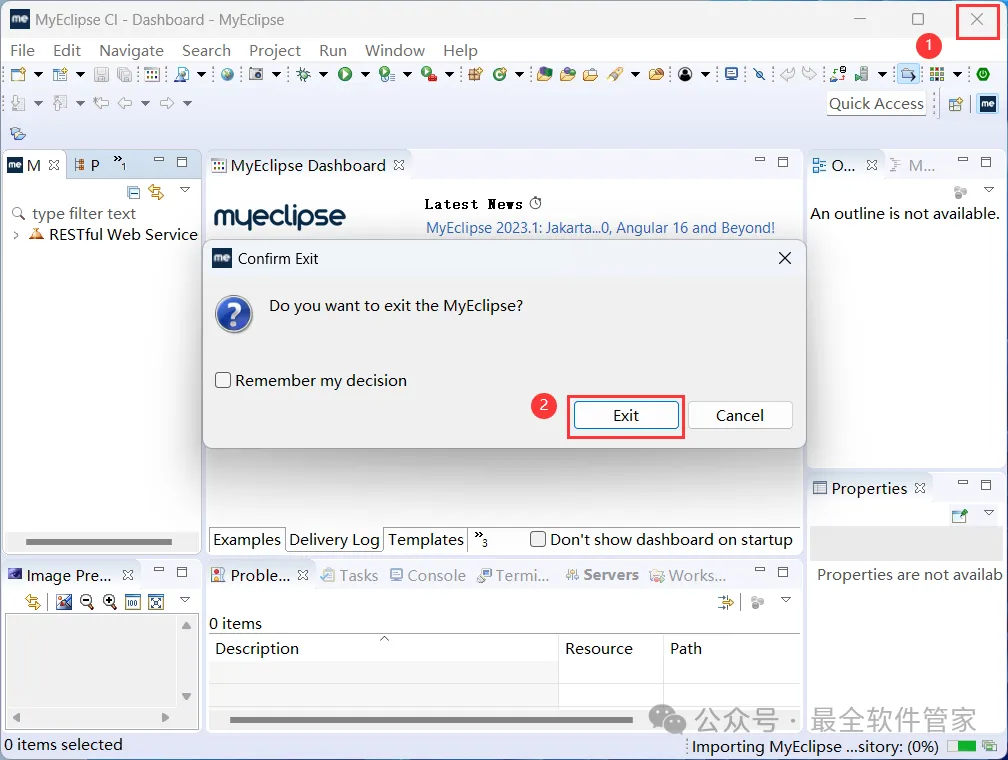The image size is (1008, 760).
Task: Click the black user profile toolbar icon
Action: click(x=685, y=75)
